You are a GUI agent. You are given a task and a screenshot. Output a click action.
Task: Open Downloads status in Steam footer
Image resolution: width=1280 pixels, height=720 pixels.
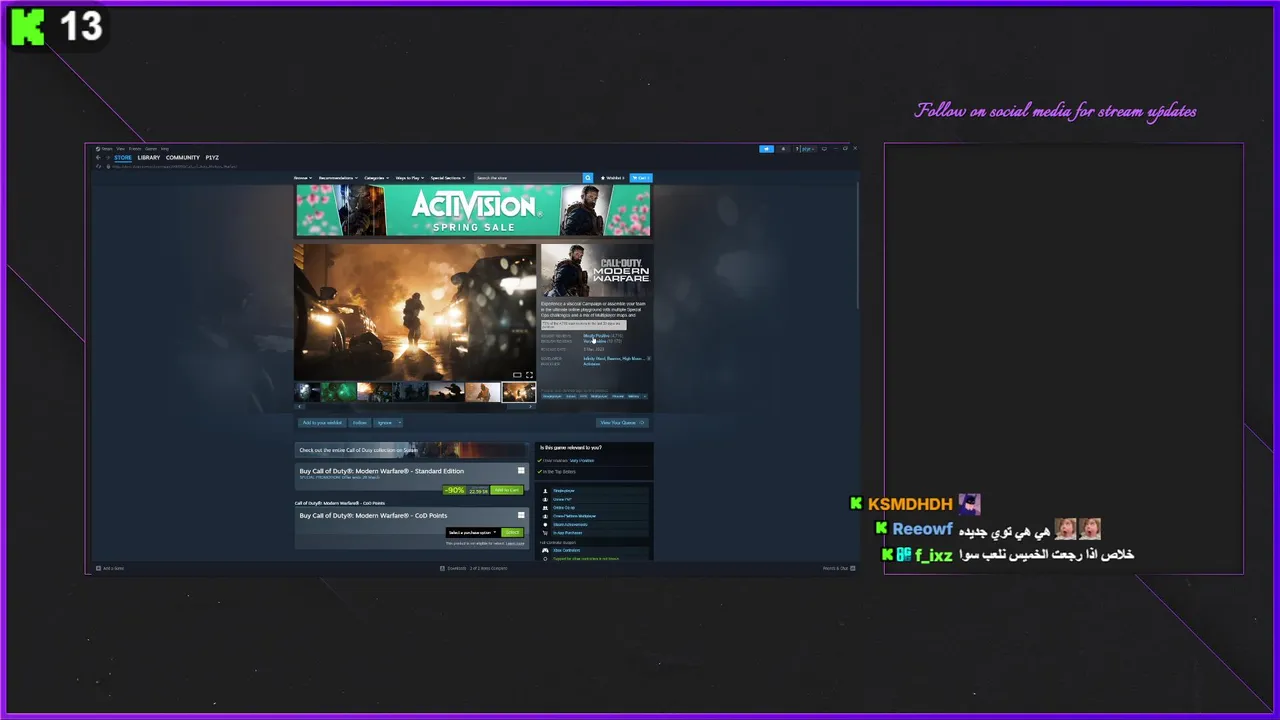(x=473, y=568)
